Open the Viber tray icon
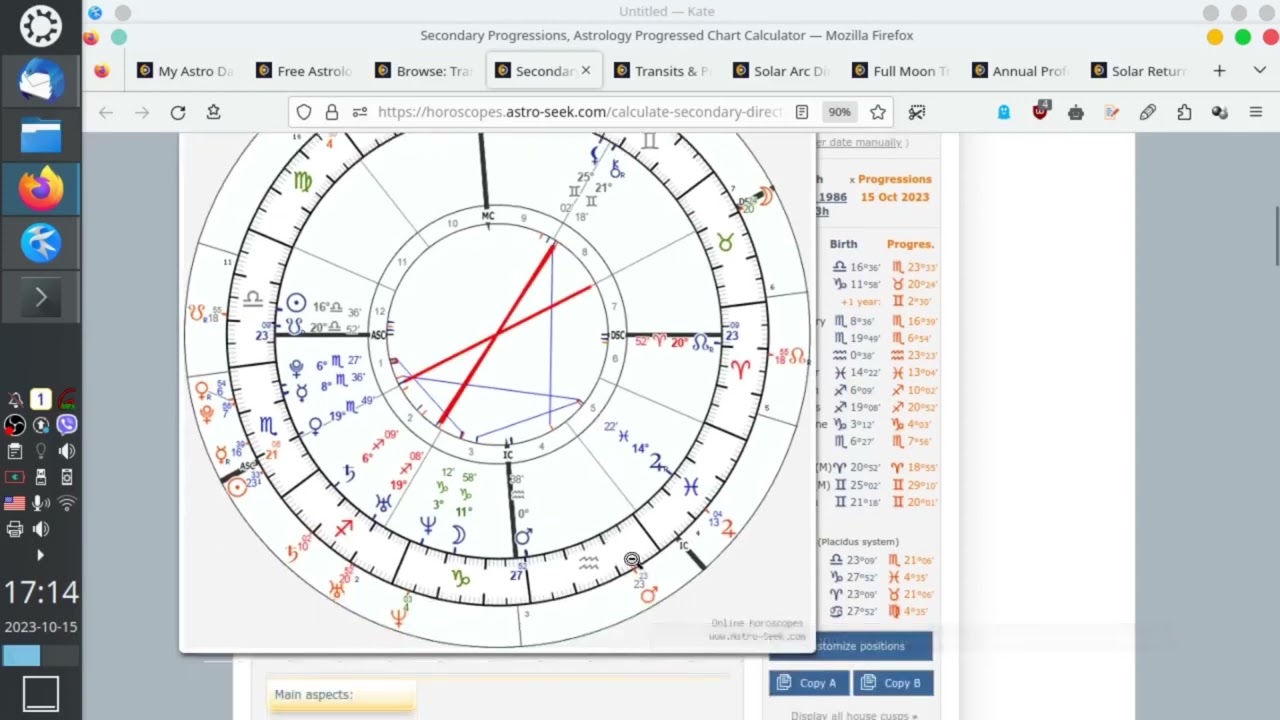Screen dimensions: 1280x720 point(66,424)
